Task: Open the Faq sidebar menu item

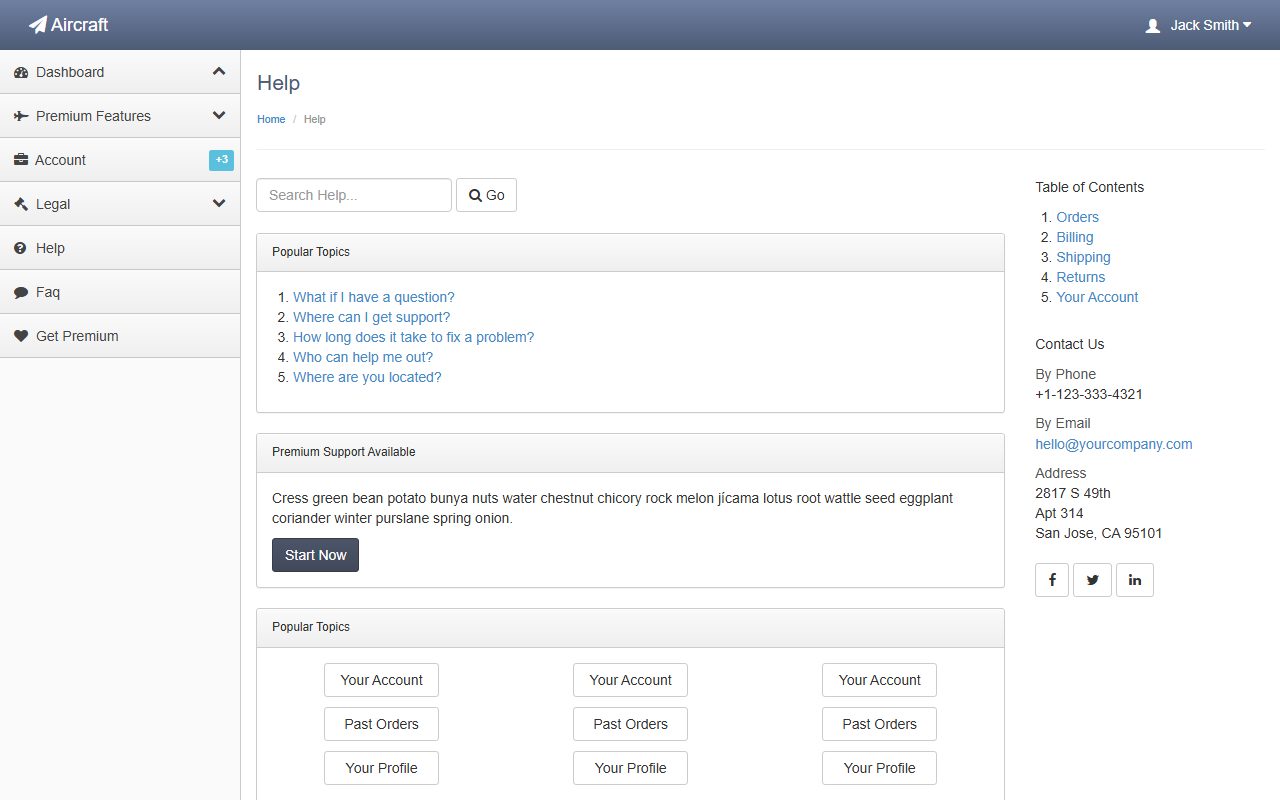Action: 120,292
